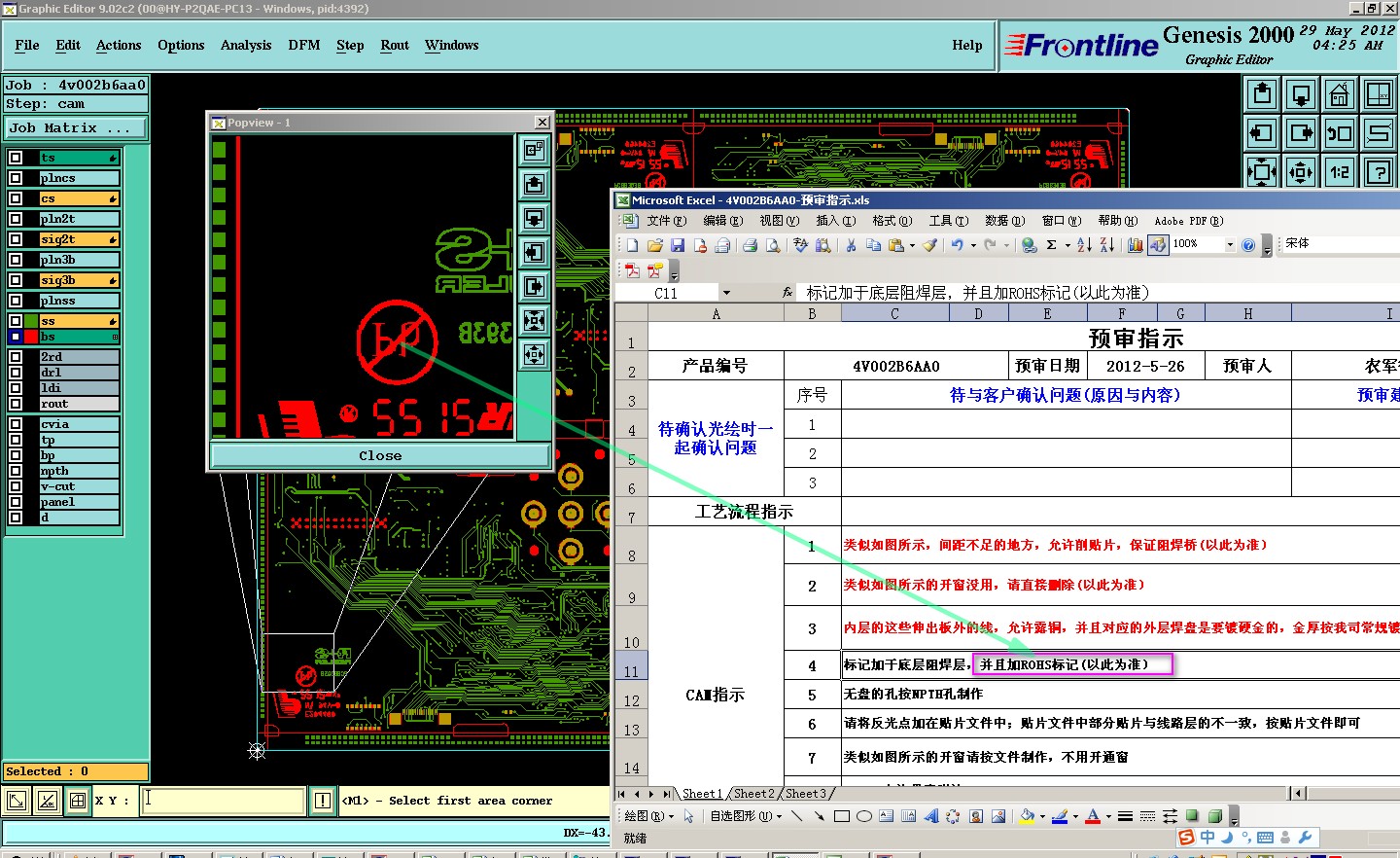Open the XY coordinate grid icon
1400x858 pixels.
point(1379,94)
